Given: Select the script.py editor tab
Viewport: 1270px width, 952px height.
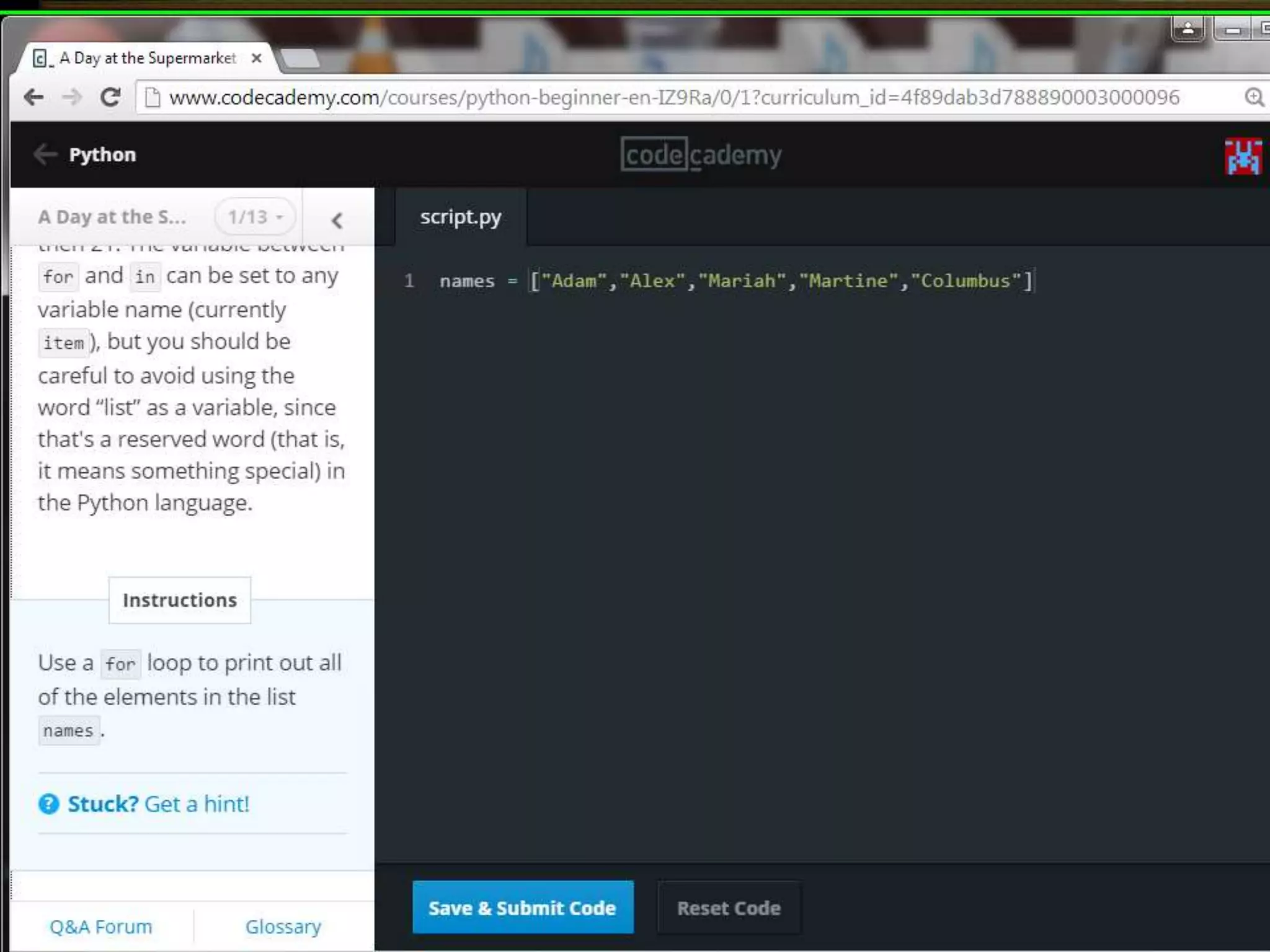Looking at the screenshot, I should point(460,217).
